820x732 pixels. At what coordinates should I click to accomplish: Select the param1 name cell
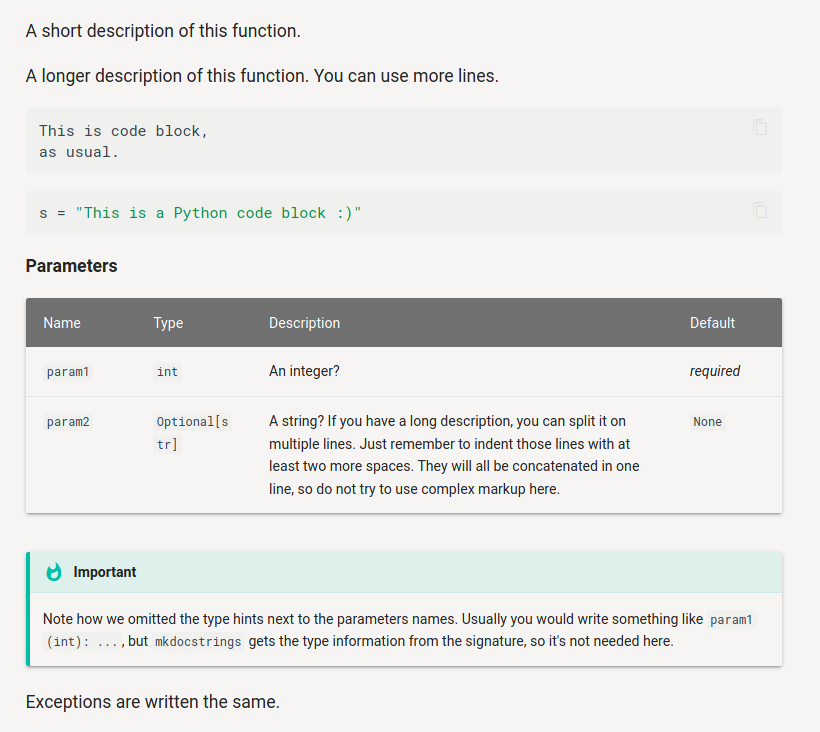pos(68,372)
